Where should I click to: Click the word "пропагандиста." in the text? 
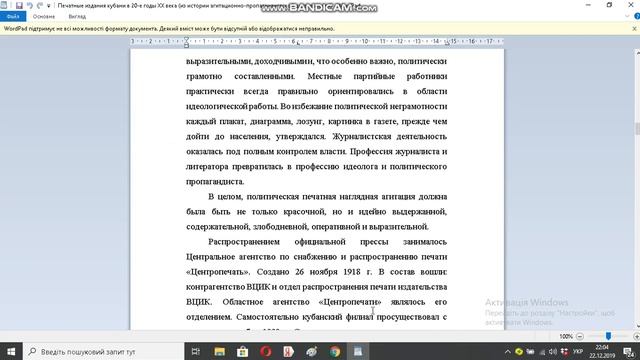point(215,182)
